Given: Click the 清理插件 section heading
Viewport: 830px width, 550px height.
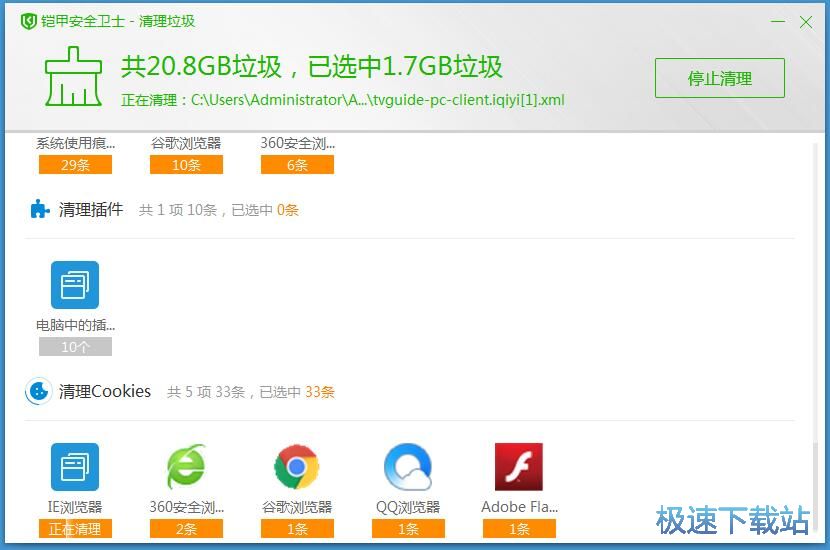Looking at the screenshot, I should point(91,210).
